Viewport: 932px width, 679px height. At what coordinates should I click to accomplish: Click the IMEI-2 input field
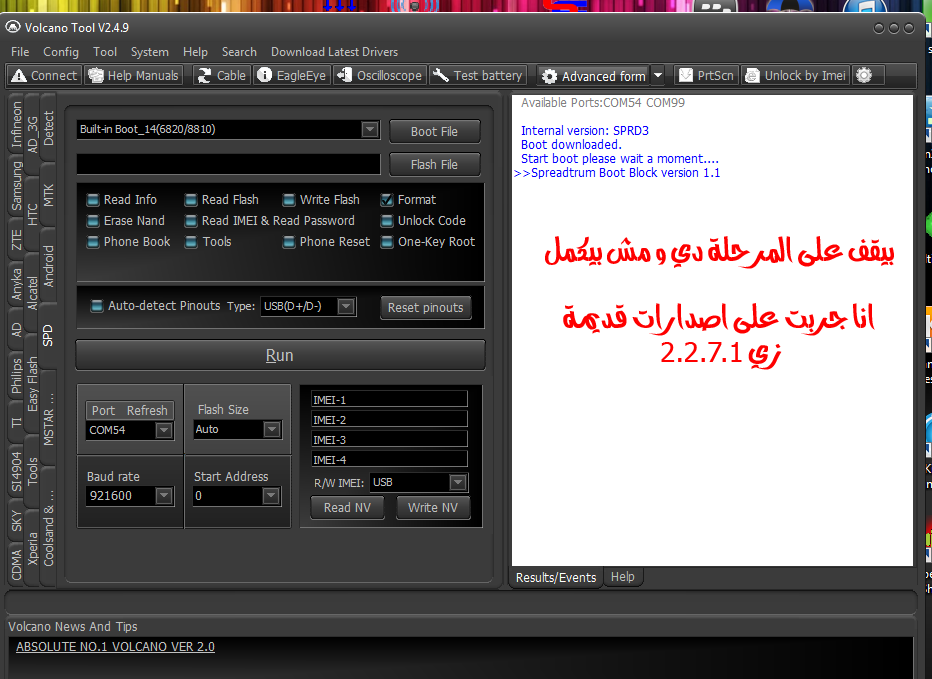(x=389, y=419)
